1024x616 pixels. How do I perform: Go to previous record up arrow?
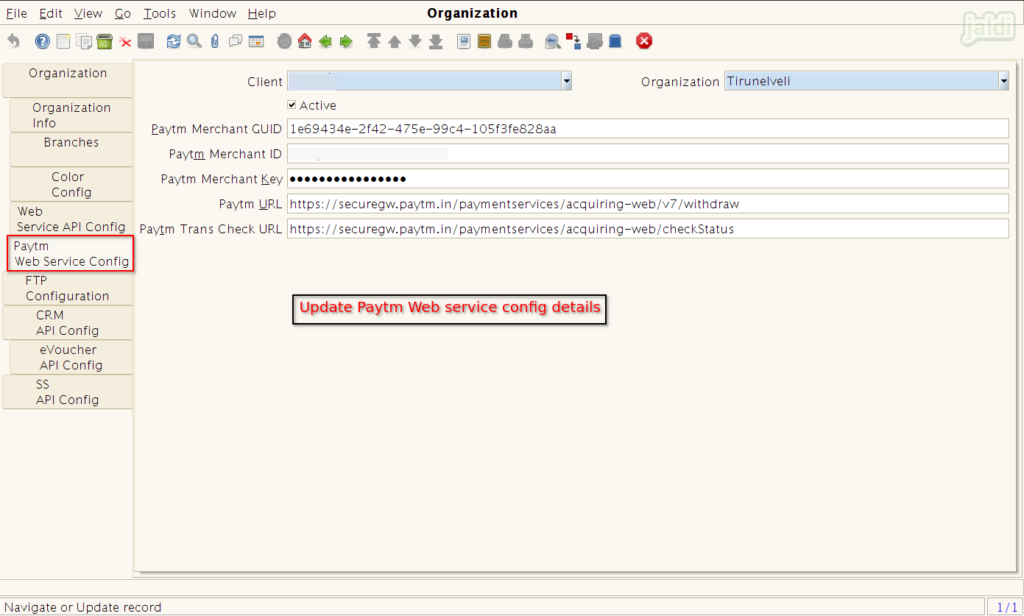pos(394,41)
